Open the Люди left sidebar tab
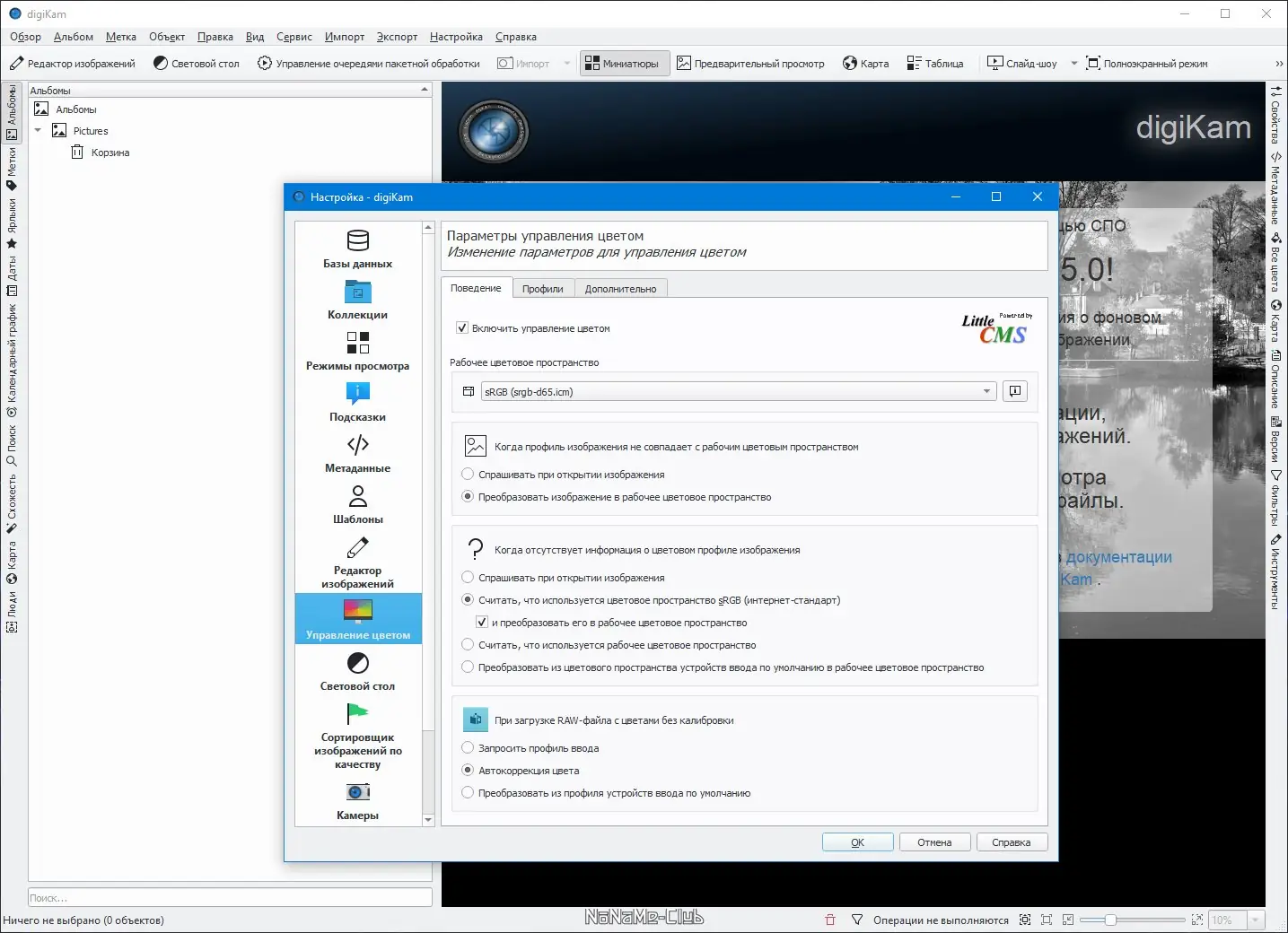The width and height of the screenshot is (1288, 933). click(x=12, y=612)
